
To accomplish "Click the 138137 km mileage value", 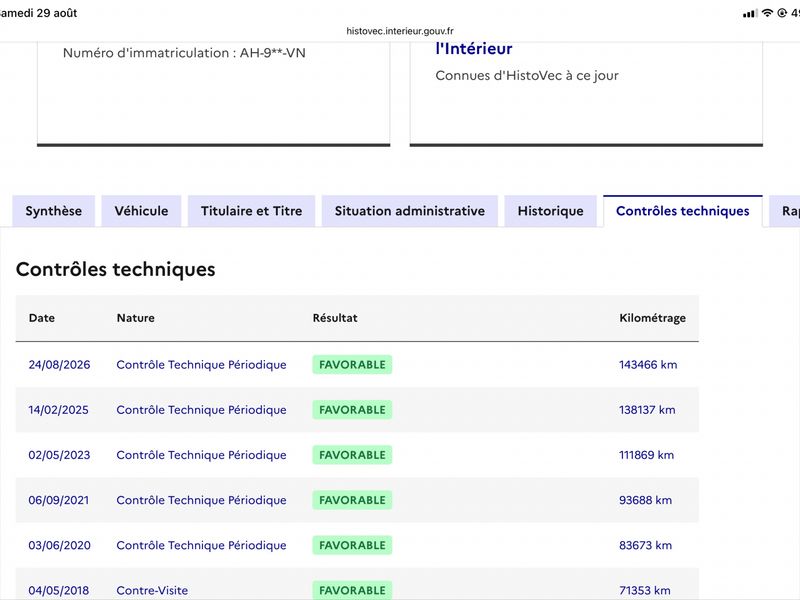I will (647, 410).
